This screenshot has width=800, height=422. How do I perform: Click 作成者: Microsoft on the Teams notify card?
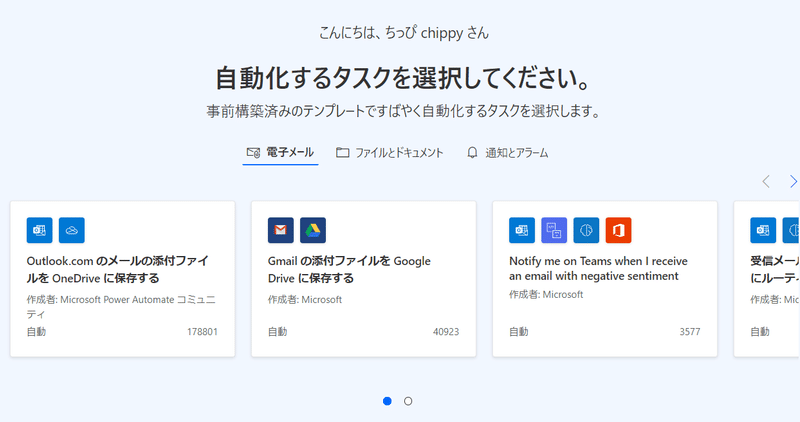[x=546, y=294]
